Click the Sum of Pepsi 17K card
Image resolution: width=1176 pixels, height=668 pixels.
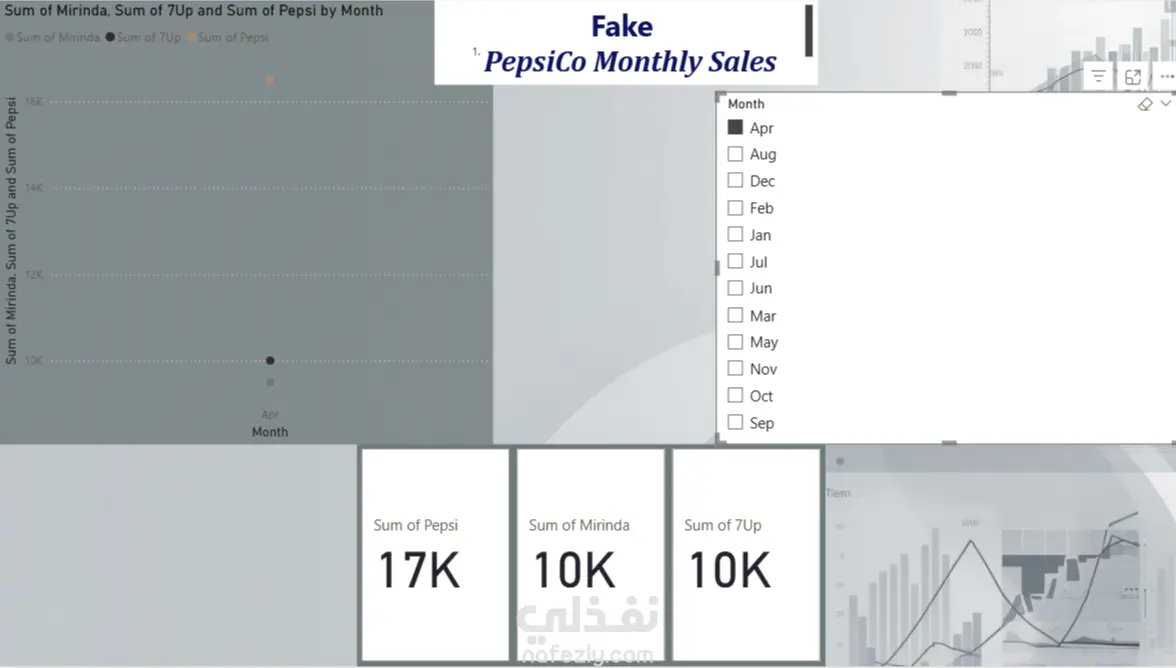coord(435,553)
